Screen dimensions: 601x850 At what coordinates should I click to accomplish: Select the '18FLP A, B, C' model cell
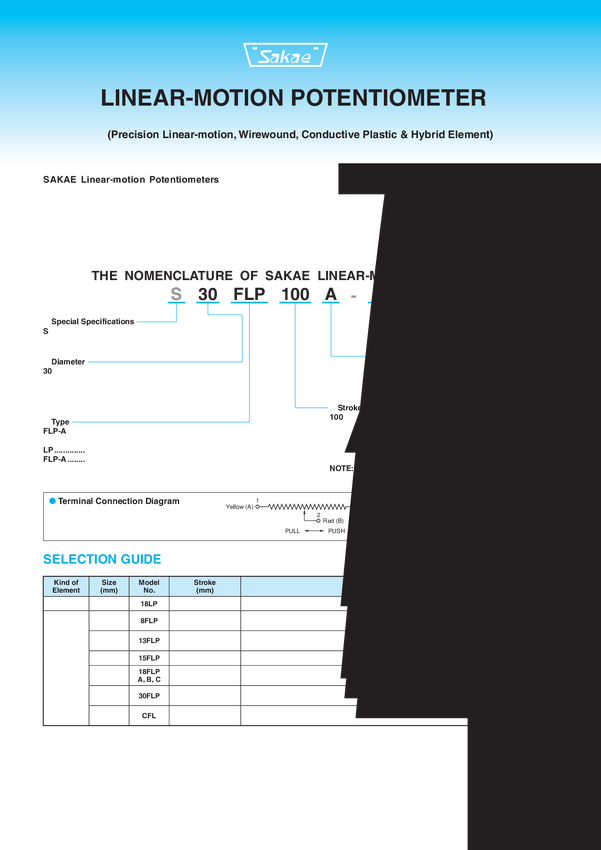(x=149, y=675)
